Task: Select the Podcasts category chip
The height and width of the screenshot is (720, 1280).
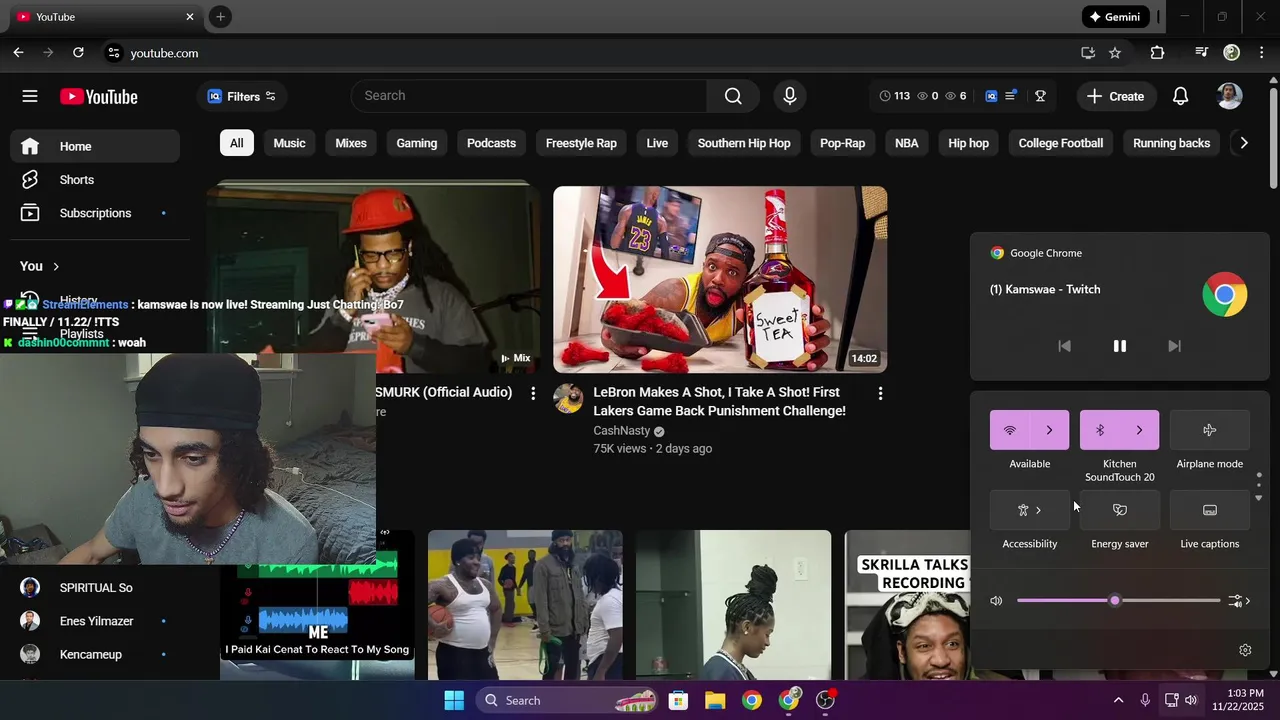Action: [491, 143]
